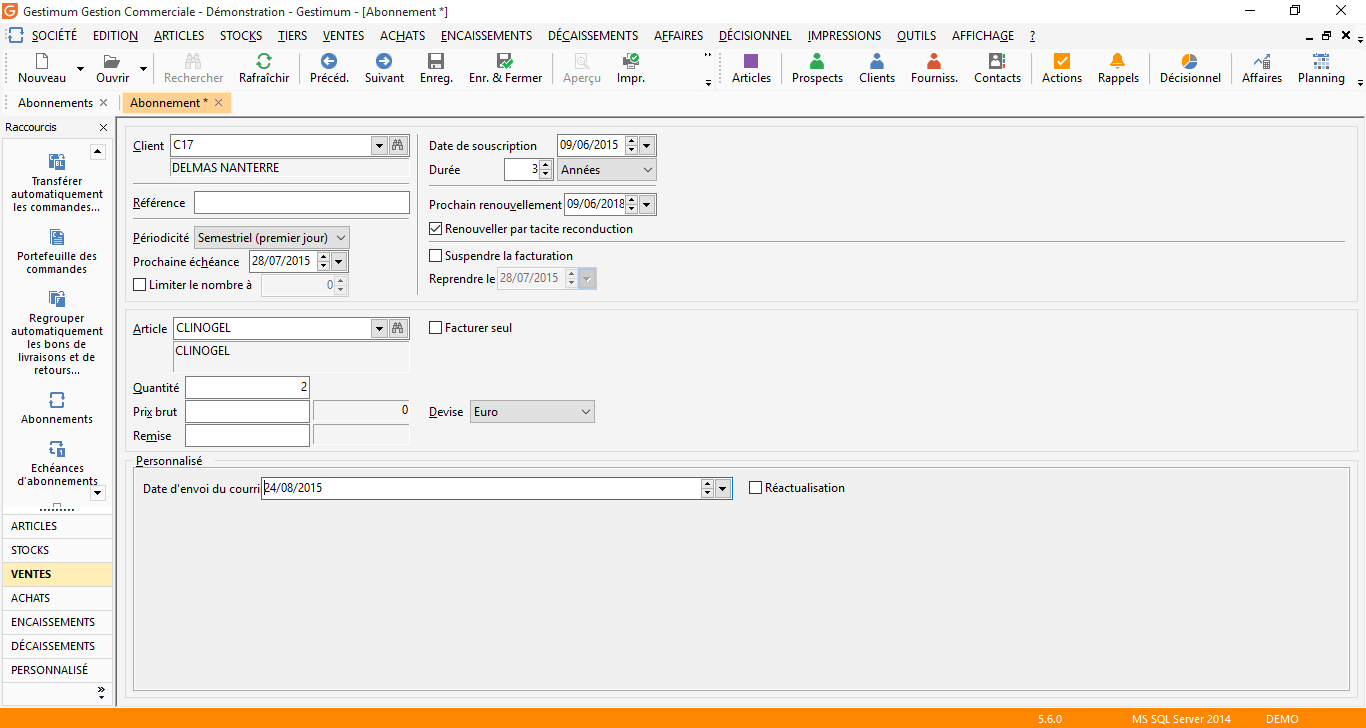Close the Abonnement * tab
The height and width of the screenshot is (728, 1366).
point(218,103)
